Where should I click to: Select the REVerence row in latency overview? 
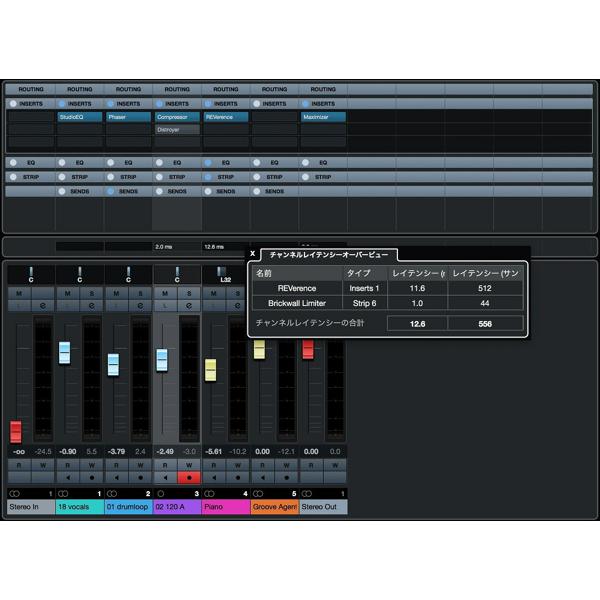(388, 288)
